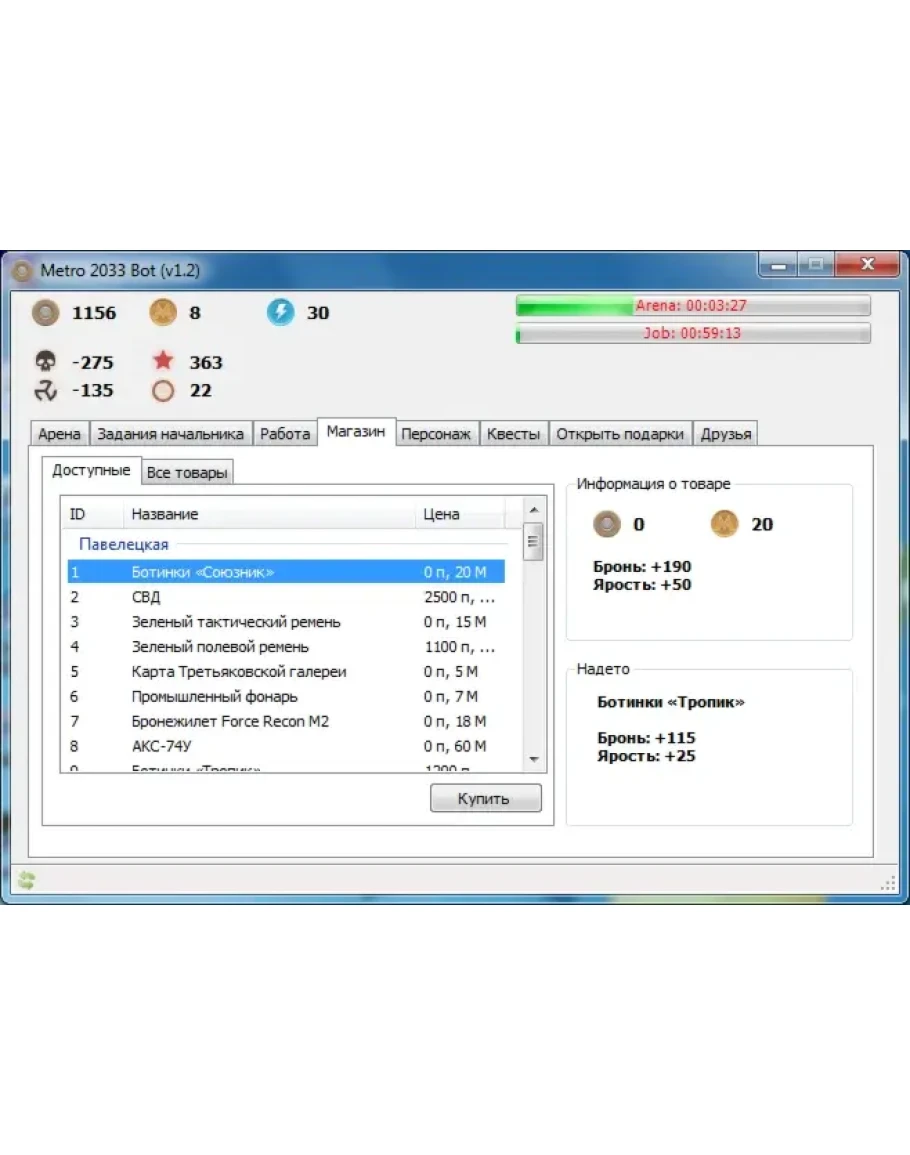The height and width of the screenshot is (1155, 910).
Task: Select the СВД item in list
Action: pos(146,597)
